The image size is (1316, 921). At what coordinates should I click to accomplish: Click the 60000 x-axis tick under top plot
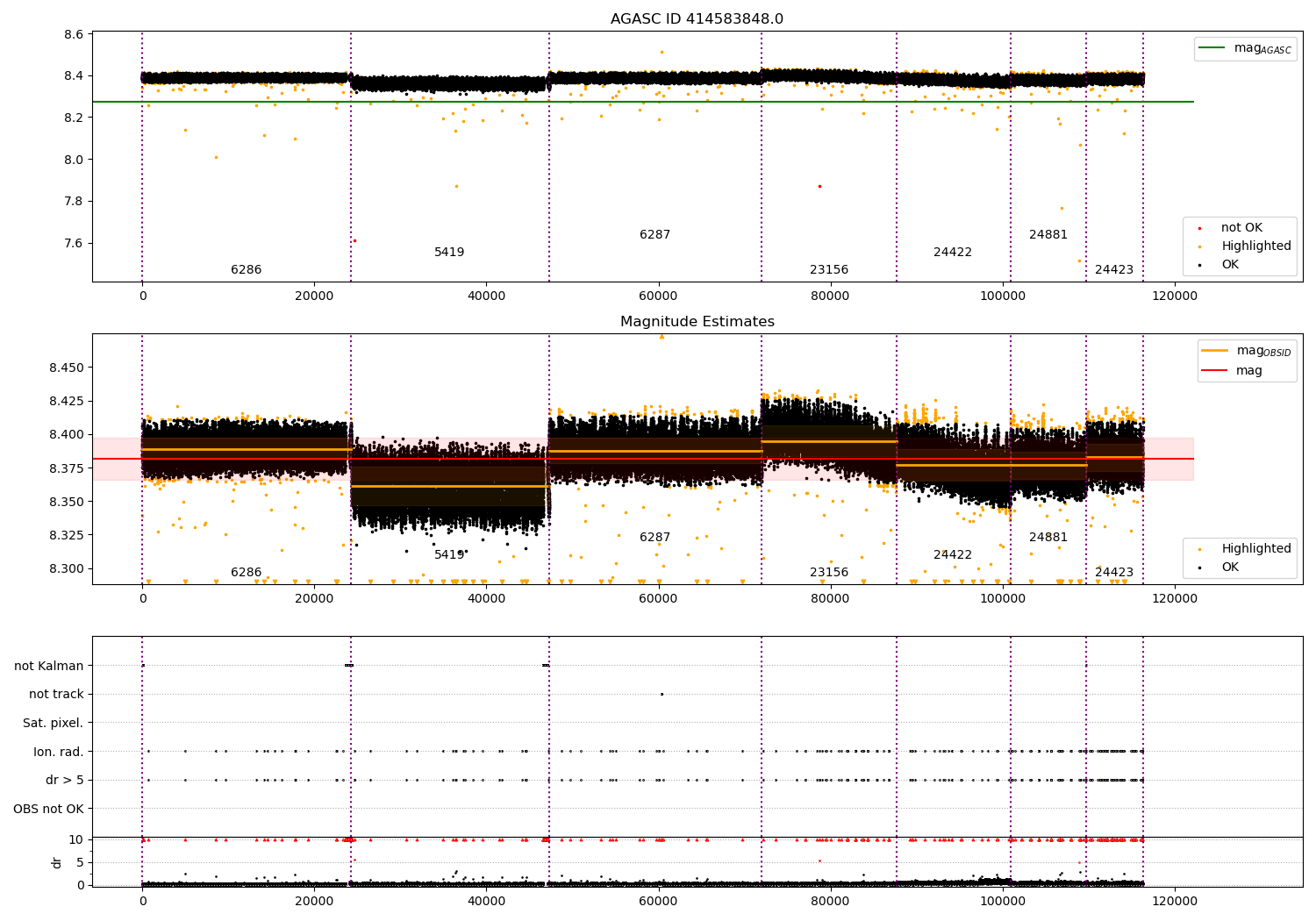[x=658, y=296]
